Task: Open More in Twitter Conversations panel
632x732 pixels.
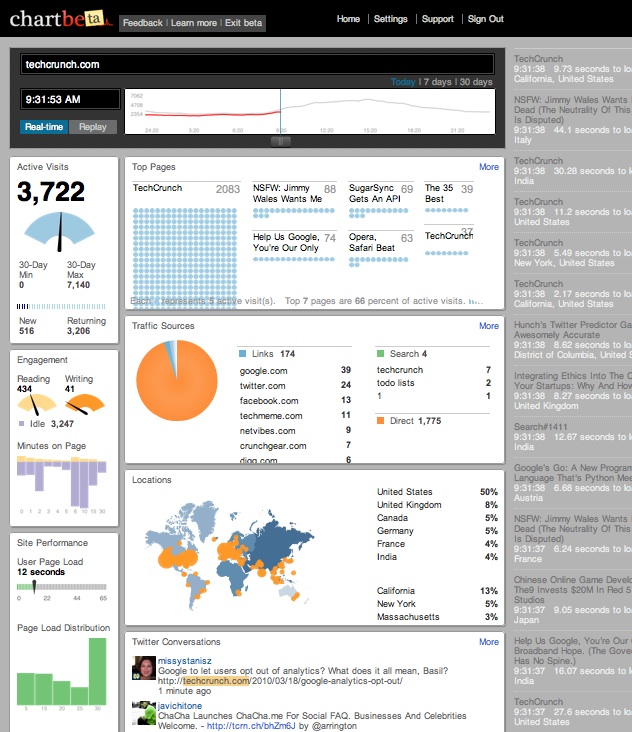Action: pos(489,642)
